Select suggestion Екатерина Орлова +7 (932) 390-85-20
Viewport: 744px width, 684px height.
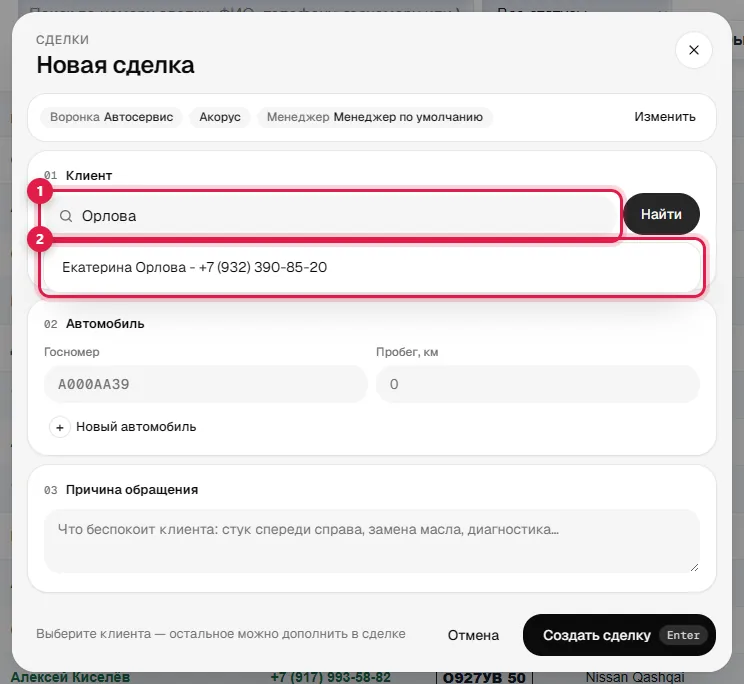[x=372, y=268]
